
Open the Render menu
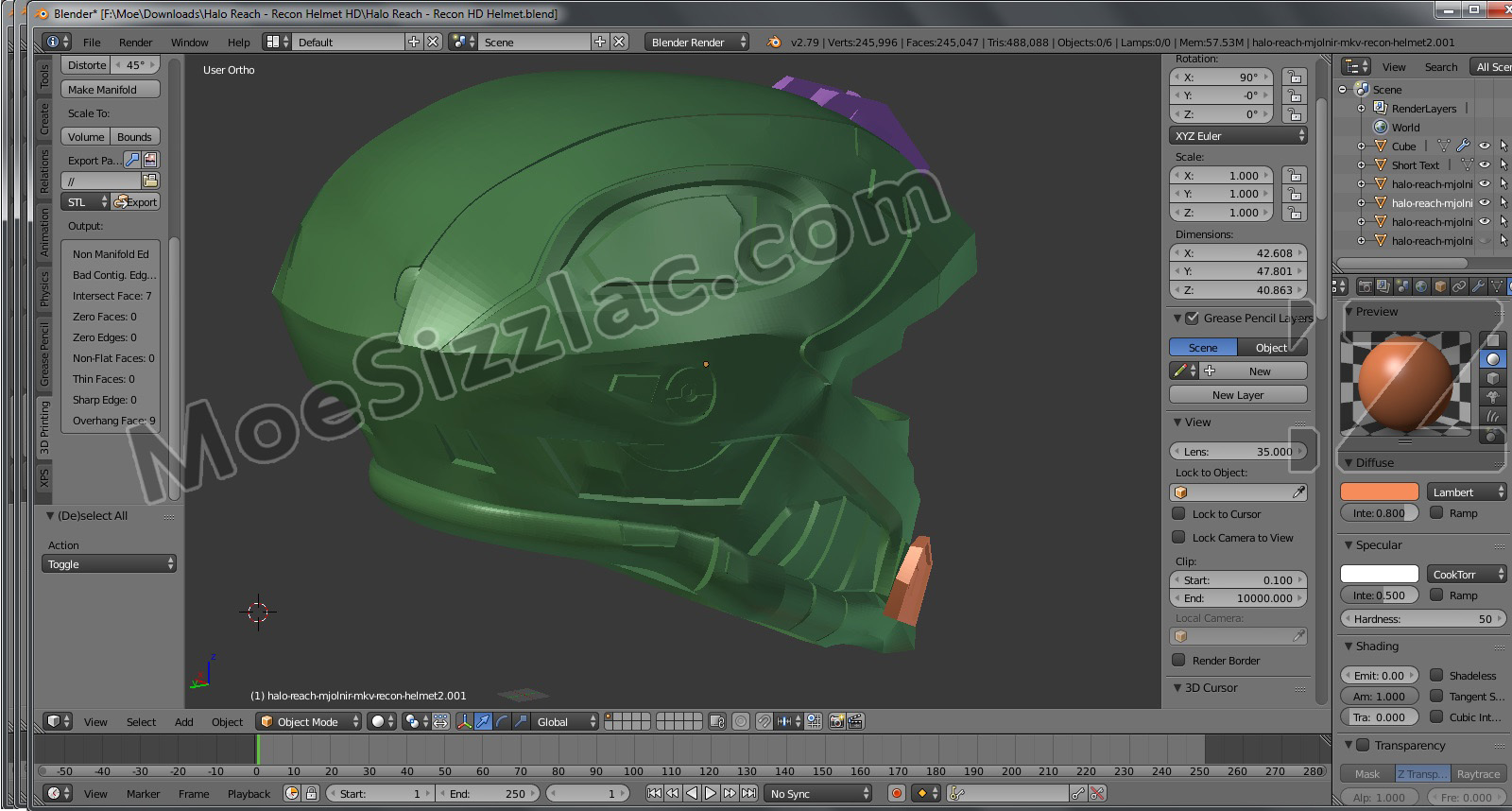click(135, 43)
